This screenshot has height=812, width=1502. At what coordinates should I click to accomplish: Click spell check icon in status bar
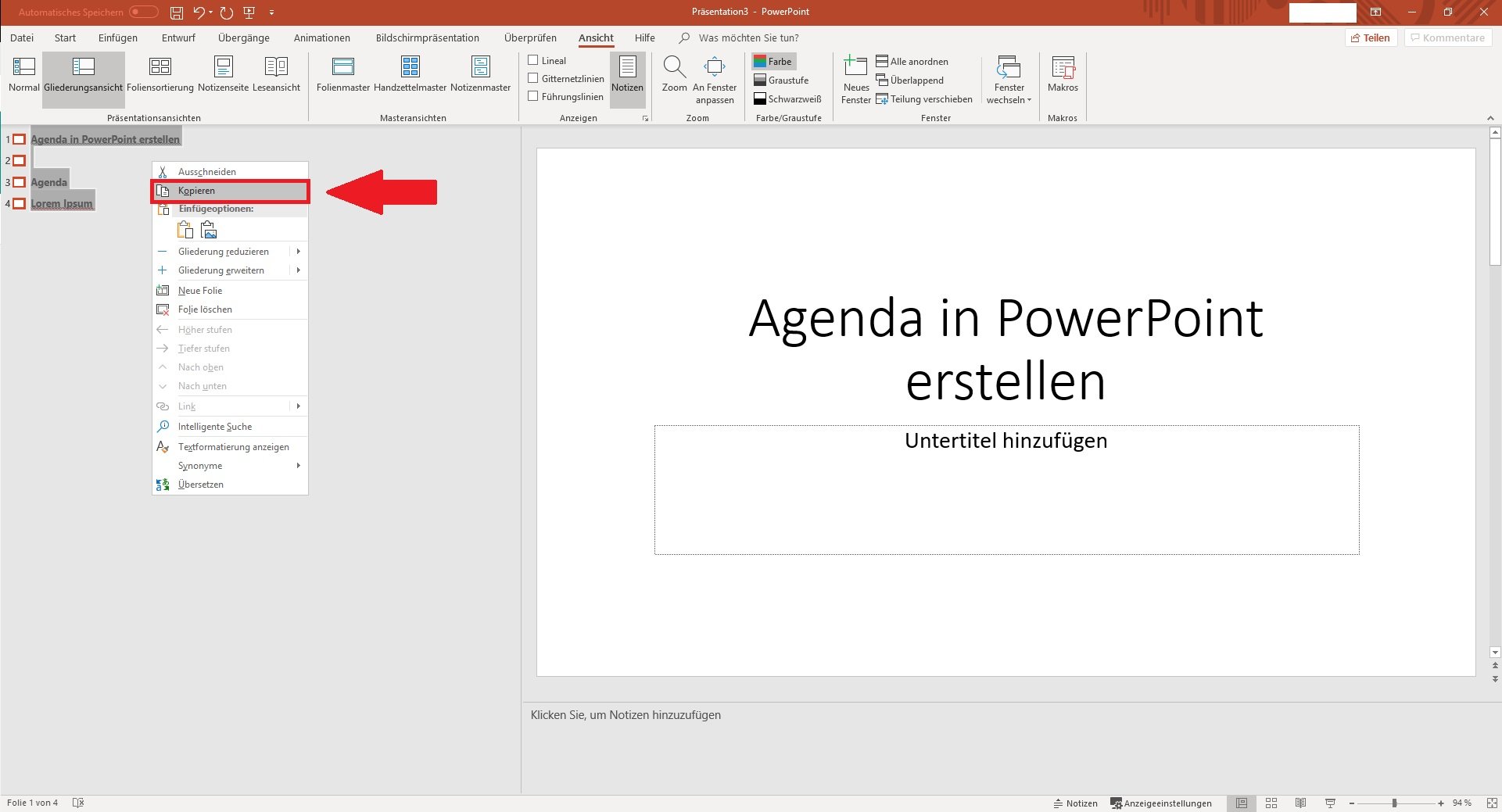(x=77, y=803)
